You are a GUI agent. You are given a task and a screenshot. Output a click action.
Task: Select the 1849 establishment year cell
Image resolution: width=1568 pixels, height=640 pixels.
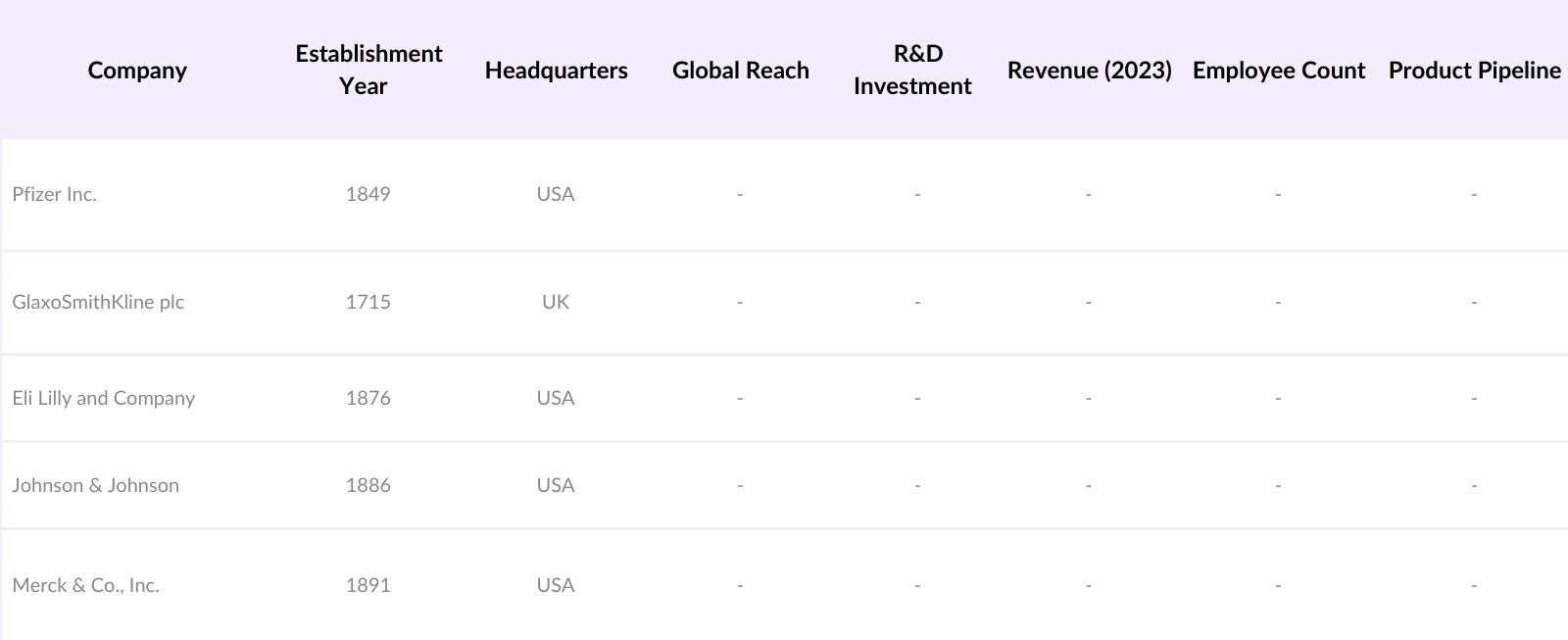click(x=368, y=194)
